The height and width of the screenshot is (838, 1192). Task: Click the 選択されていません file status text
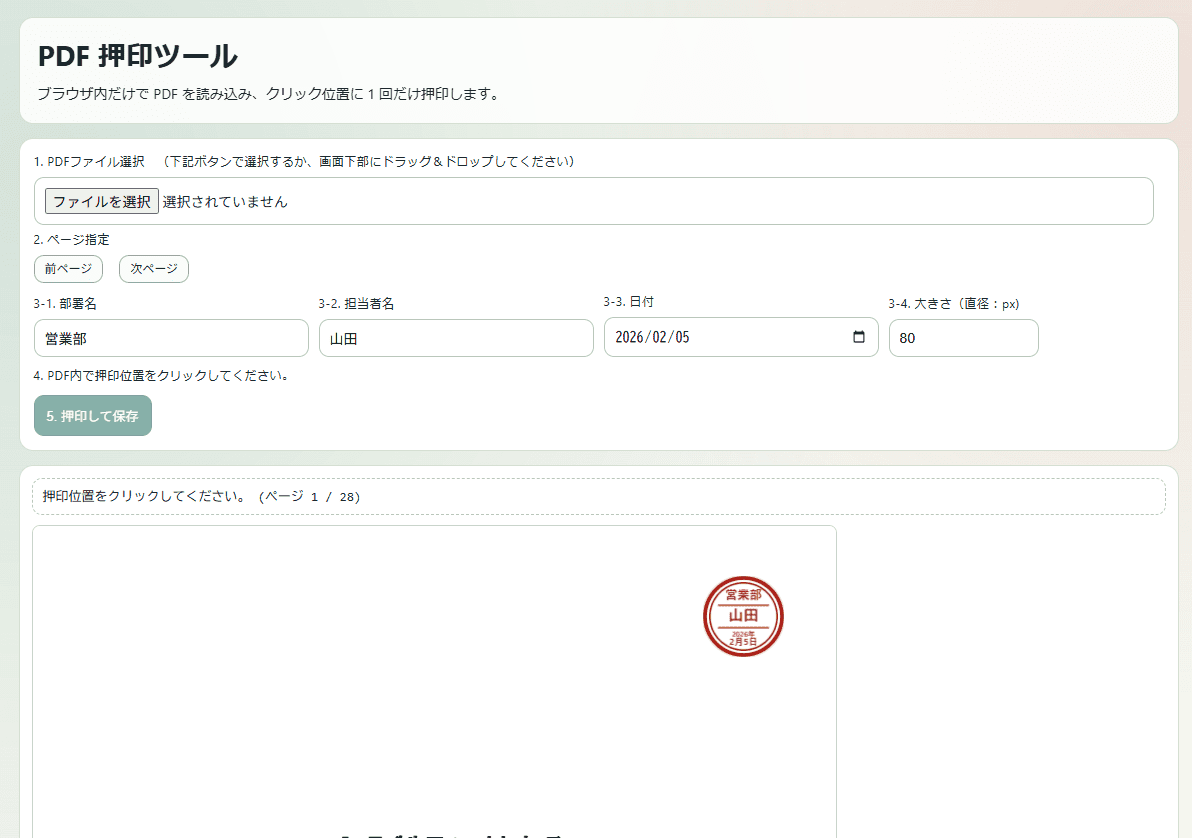click(225, 201)
